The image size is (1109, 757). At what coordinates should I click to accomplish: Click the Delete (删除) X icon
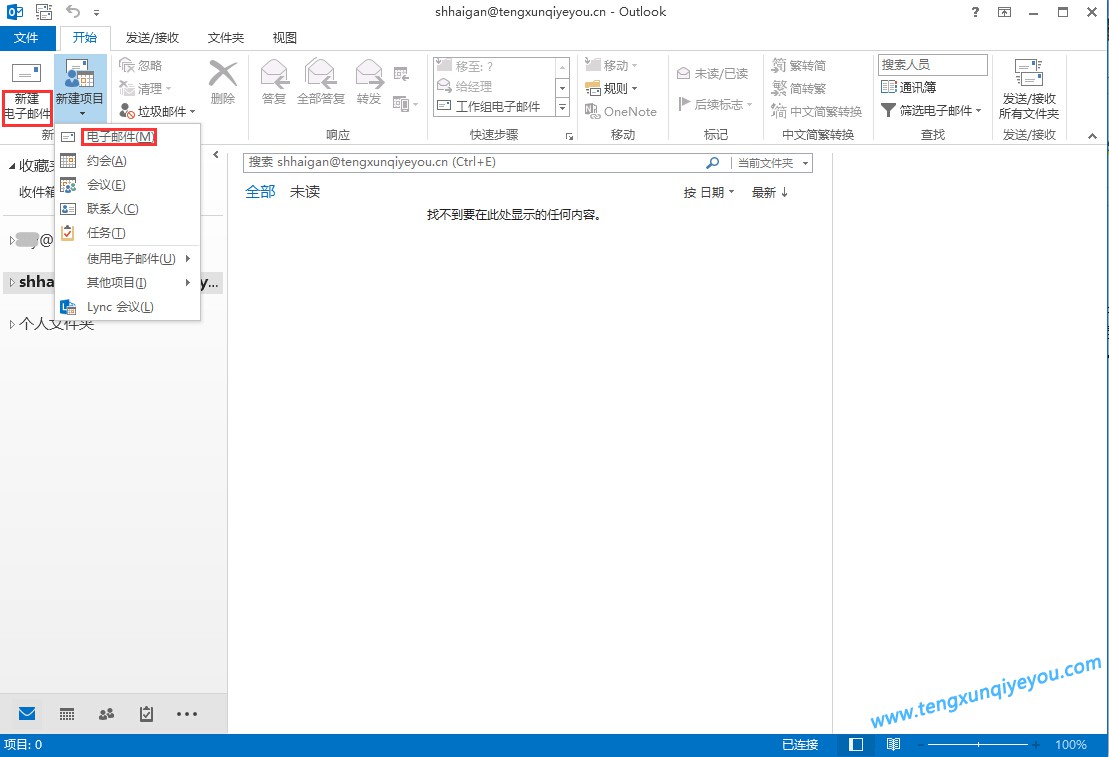point(223,74)
